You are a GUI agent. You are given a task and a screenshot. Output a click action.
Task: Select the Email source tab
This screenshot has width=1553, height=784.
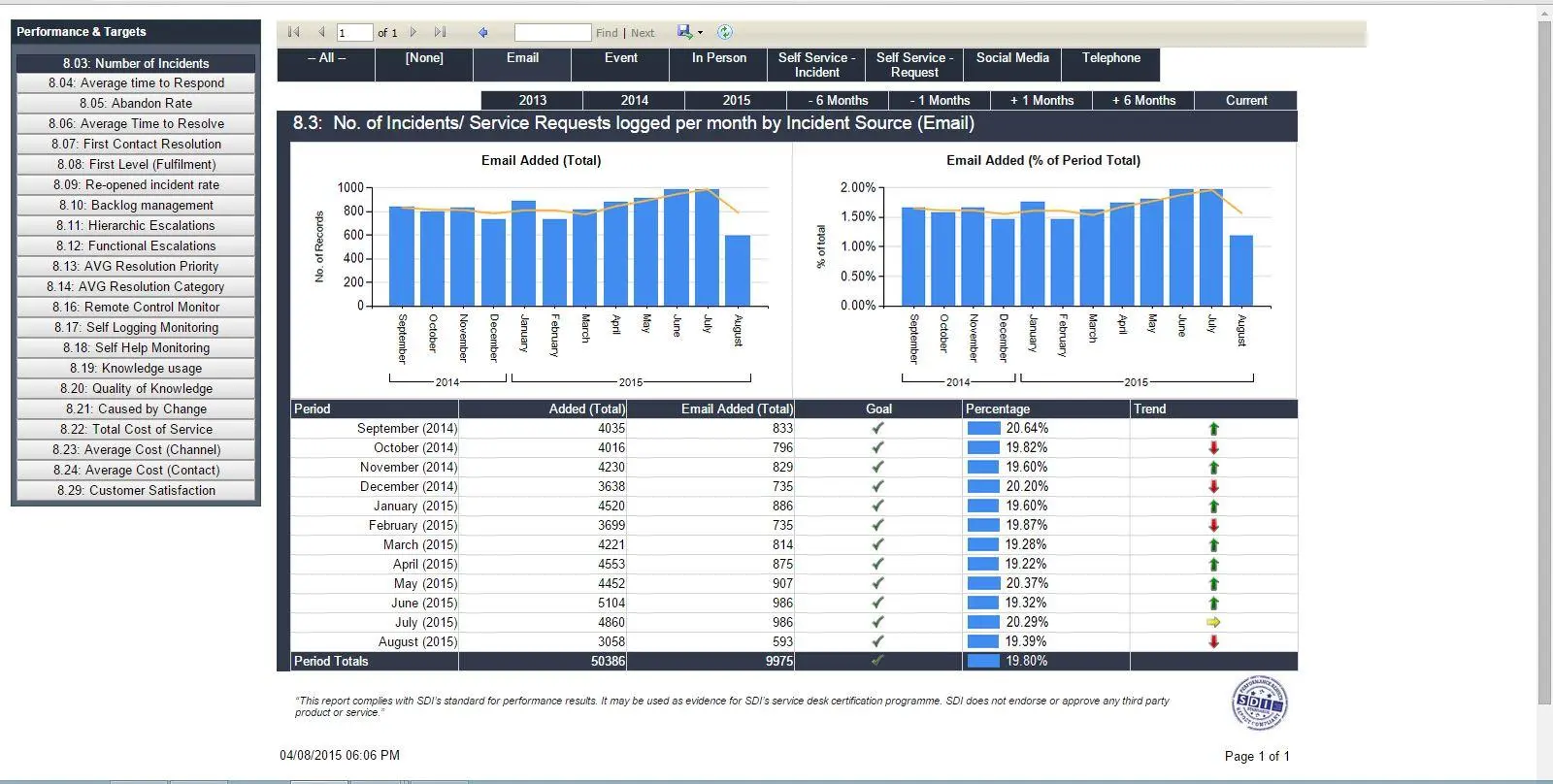522,65
